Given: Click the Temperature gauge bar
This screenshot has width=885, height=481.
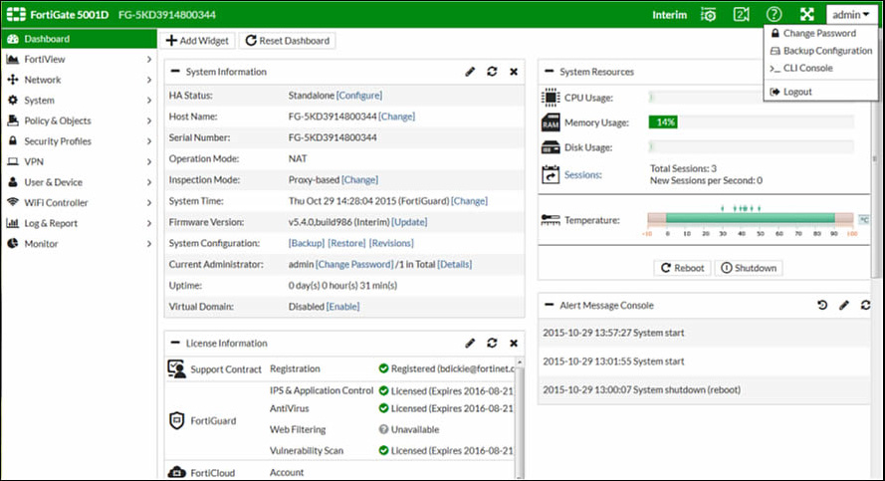Looking at the screenshot, I should (x=751, y=218).
